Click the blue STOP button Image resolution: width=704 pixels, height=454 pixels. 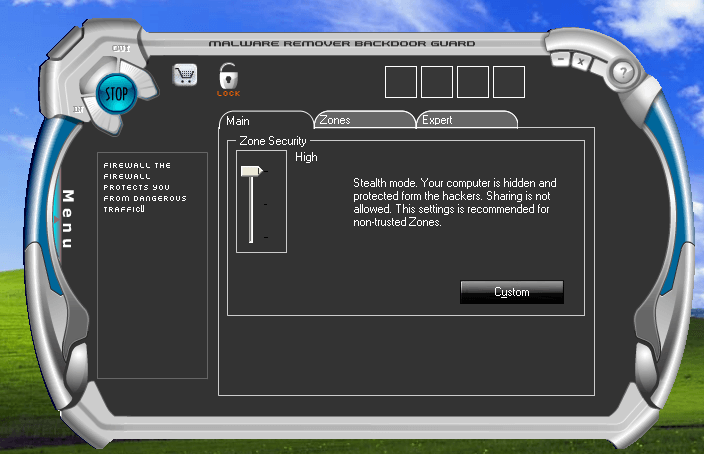pos(116,94)
